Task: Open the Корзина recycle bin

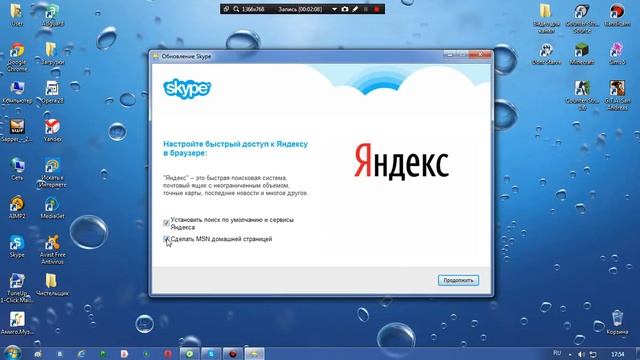Action: [617, 322]
